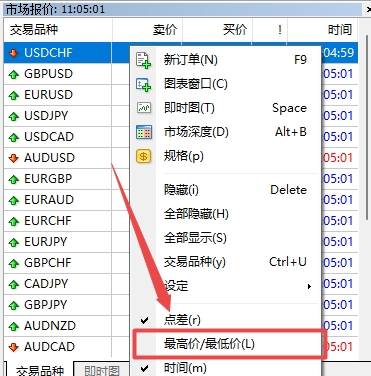Click the 市场报价: 11:05:01 panel title bar

tap(182, 9)
